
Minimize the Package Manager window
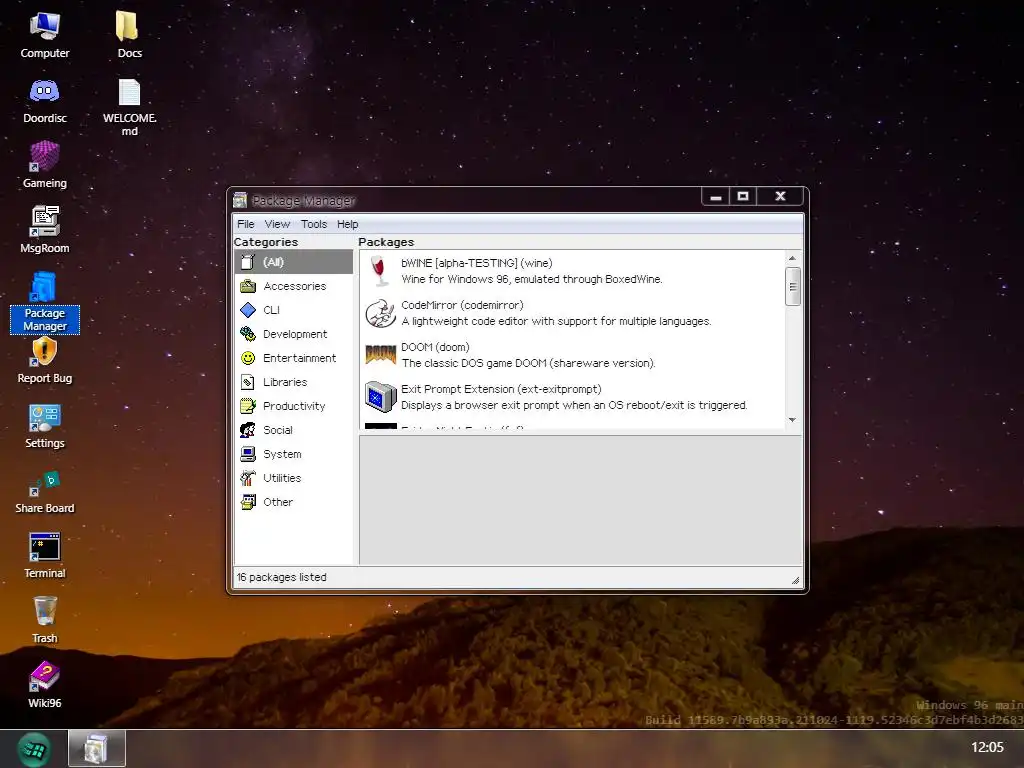pyautogui.click(x=716, y=197)
